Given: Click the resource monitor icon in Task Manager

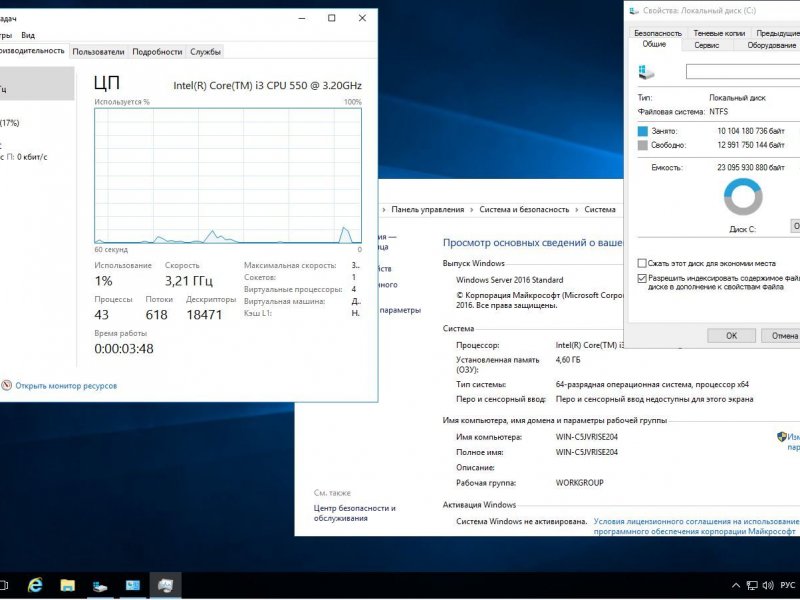Looking at the screenshot, I should coord(6,385).
